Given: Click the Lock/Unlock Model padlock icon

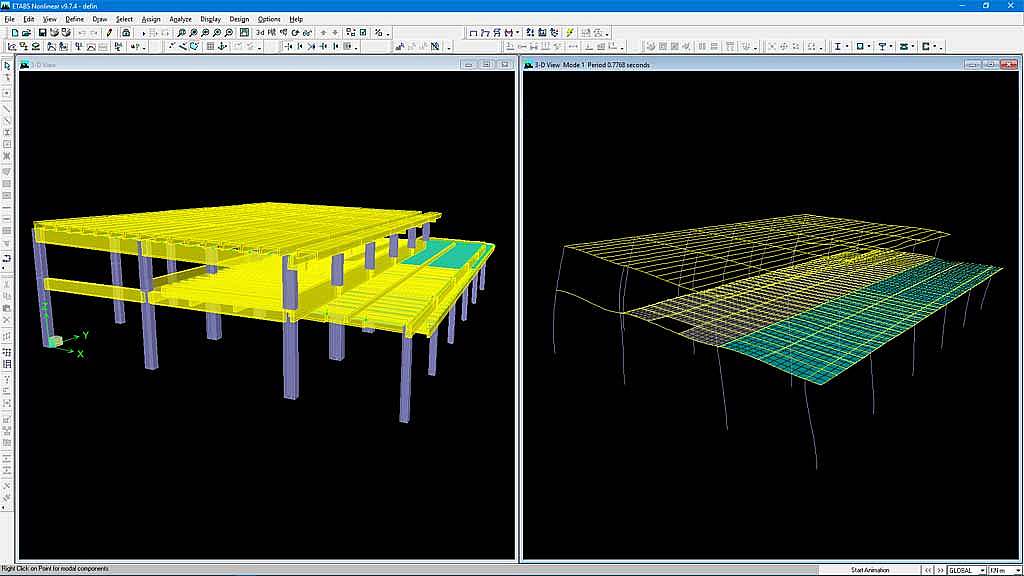Looking at the screenshot, I should [126, 32].
